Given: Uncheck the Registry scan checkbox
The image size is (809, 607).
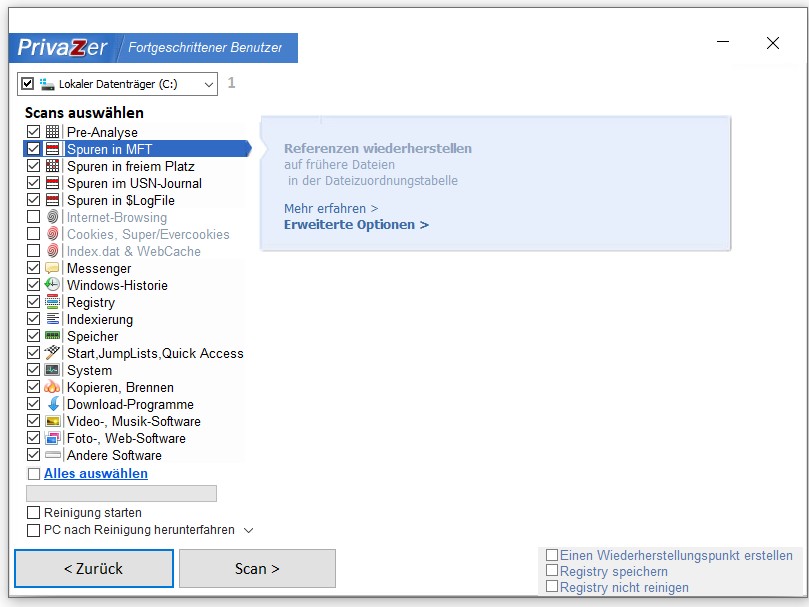Looking at the screenshot, I should [x=34, y=301].
